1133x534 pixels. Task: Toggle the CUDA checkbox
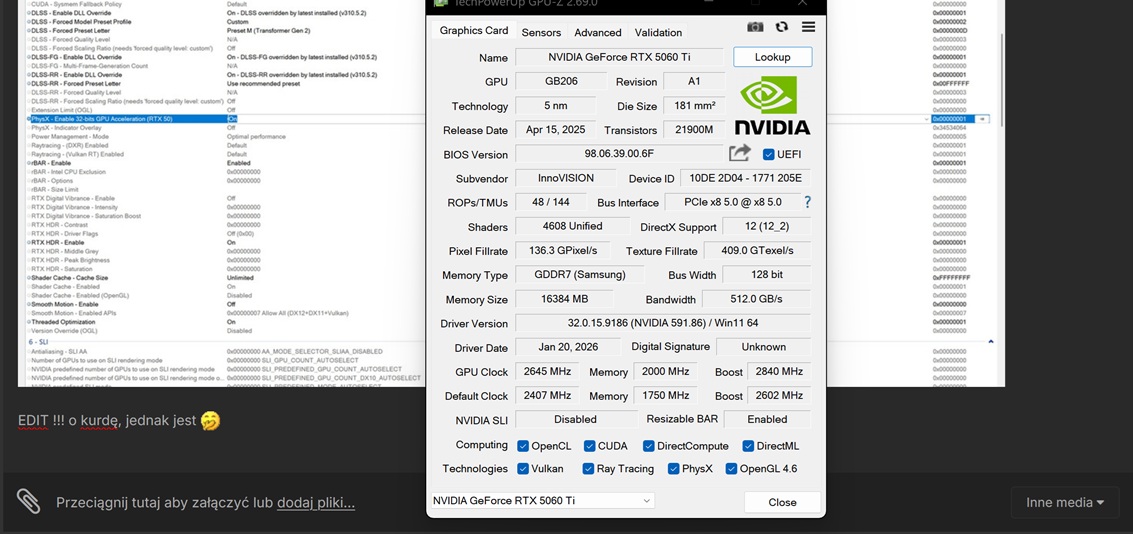(x=590, y=446)
